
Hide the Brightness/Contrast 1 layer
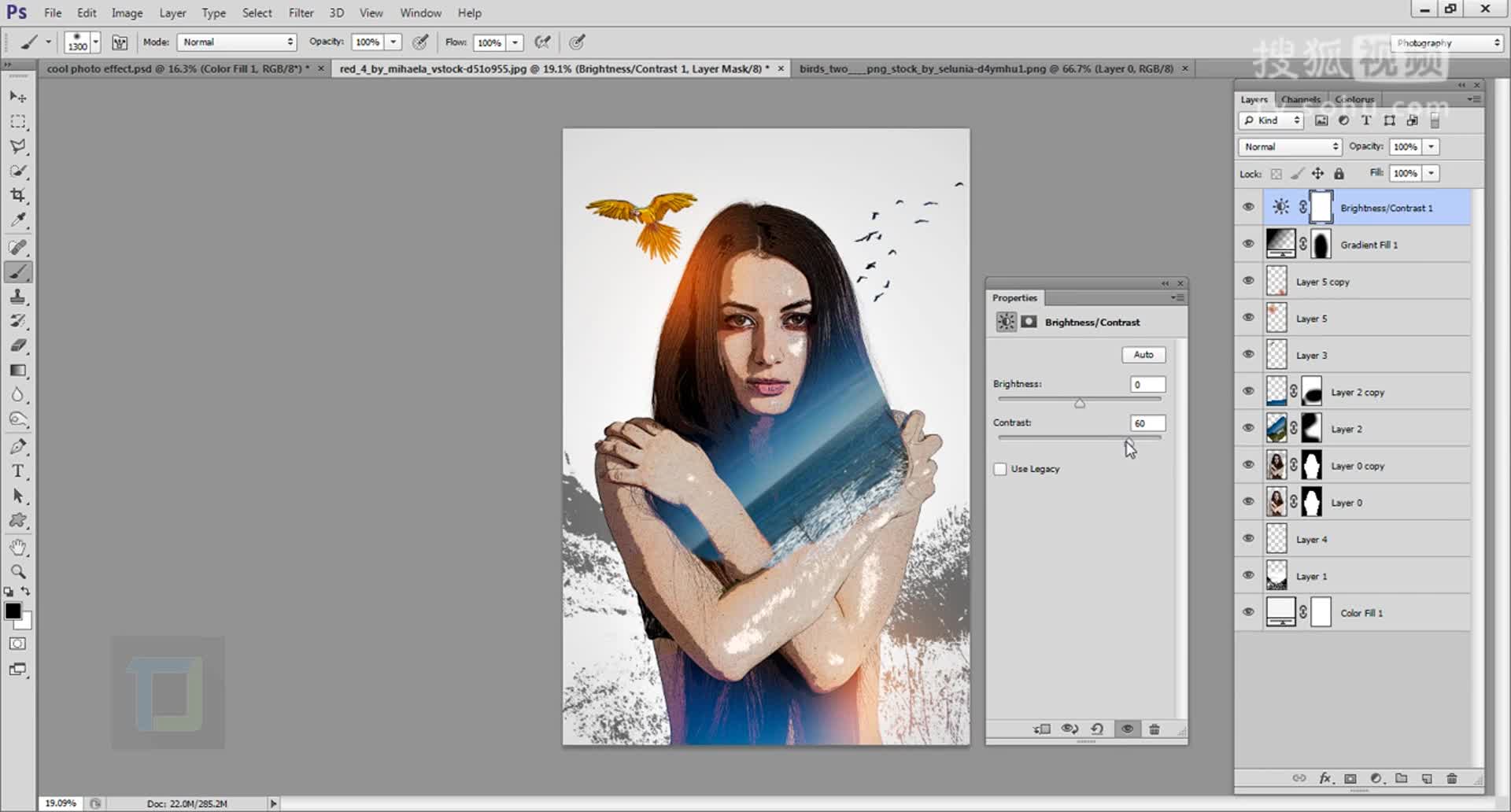[1248, 207]
